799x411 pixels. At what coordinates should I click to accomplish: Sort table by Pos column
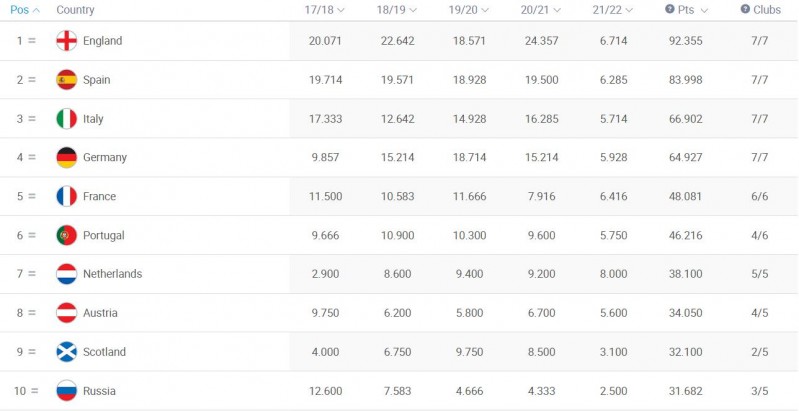click(25, 10)
